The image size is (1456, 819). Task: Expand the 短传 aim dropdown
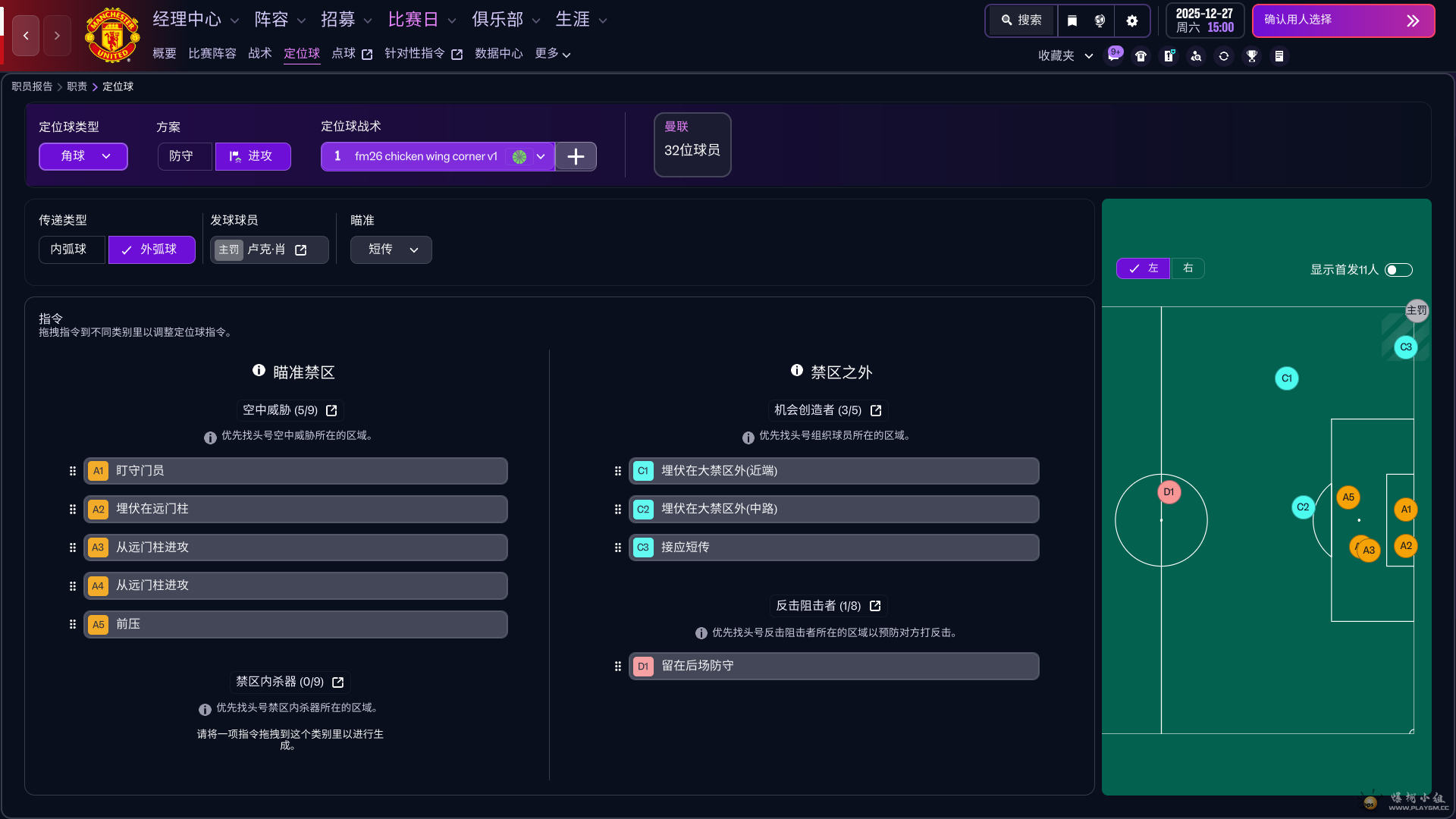click(391, 249)
